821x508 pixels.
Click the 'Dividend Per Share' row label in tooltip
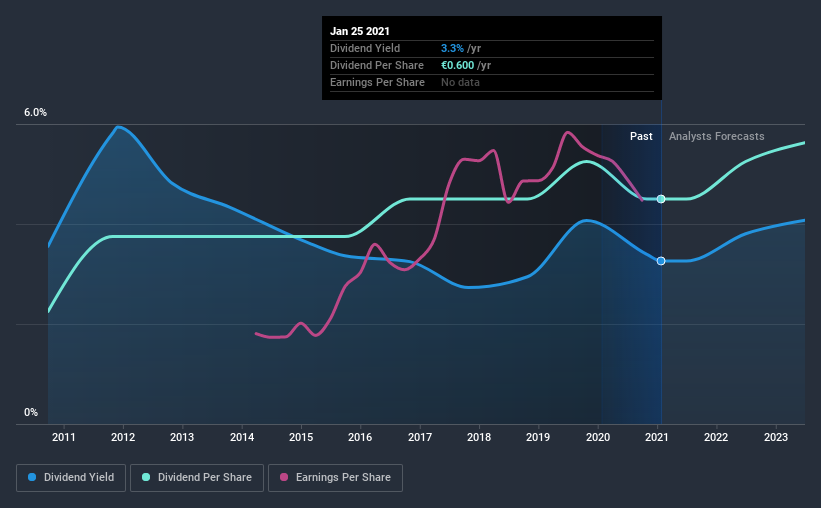(376, 65)
